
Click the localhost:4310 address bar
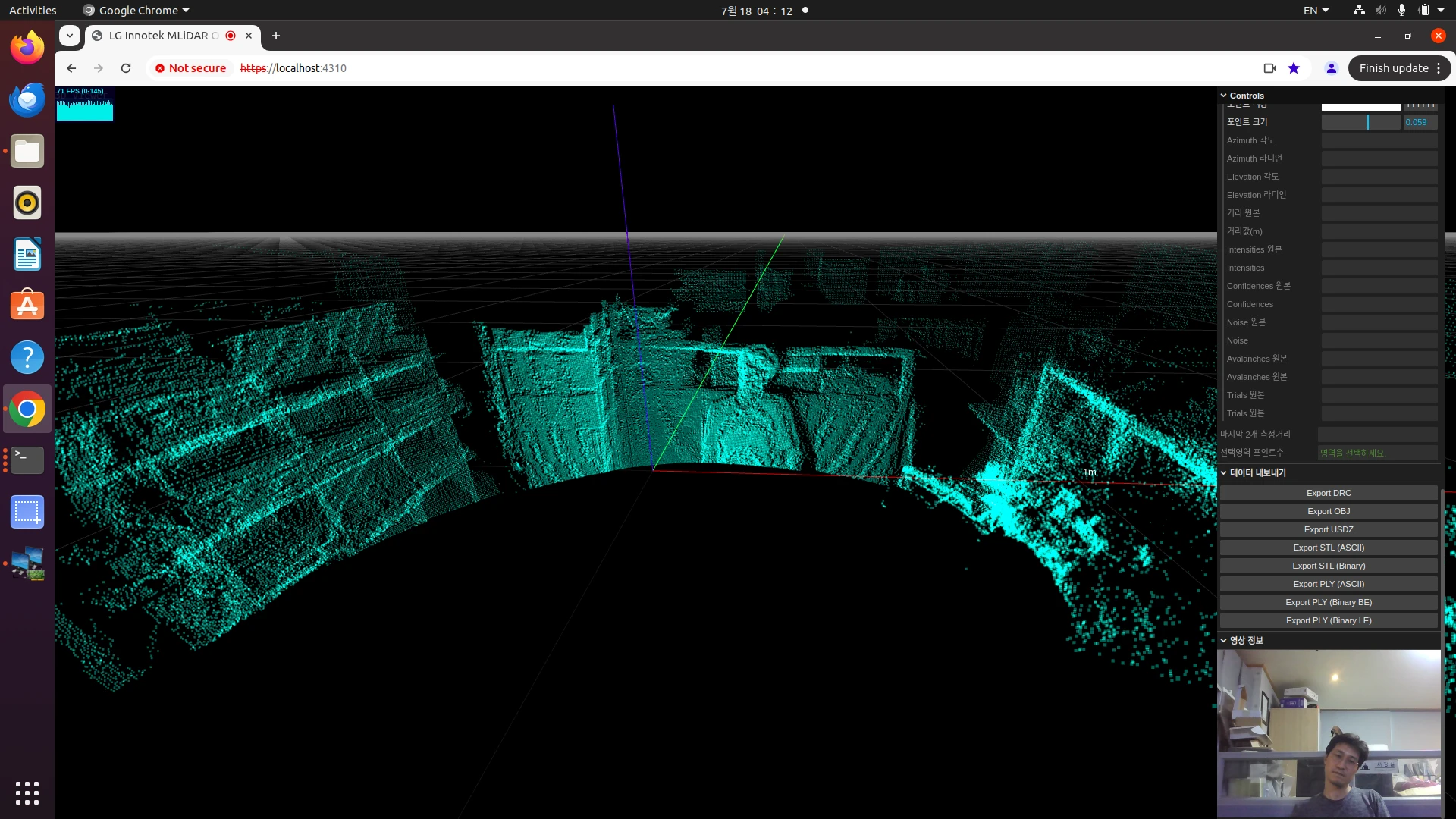click(x=293, y=68)
